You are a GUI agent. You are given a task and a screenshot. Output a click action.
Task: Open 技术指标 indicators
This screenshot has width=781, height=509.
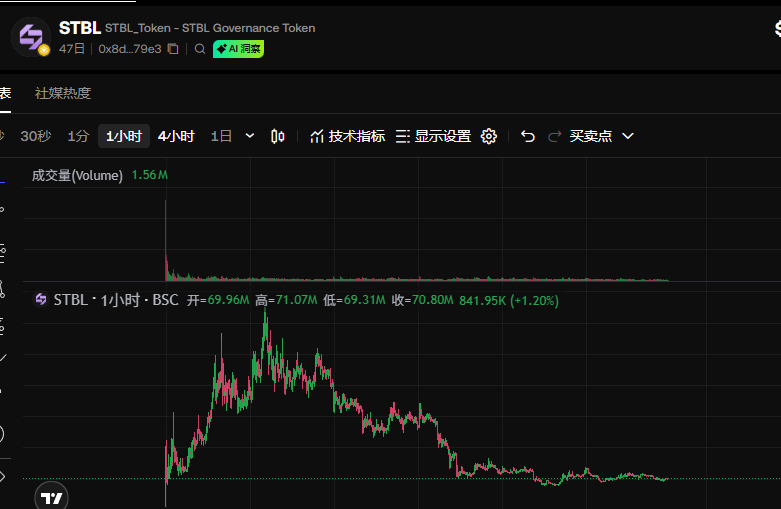tap(347, 136)
